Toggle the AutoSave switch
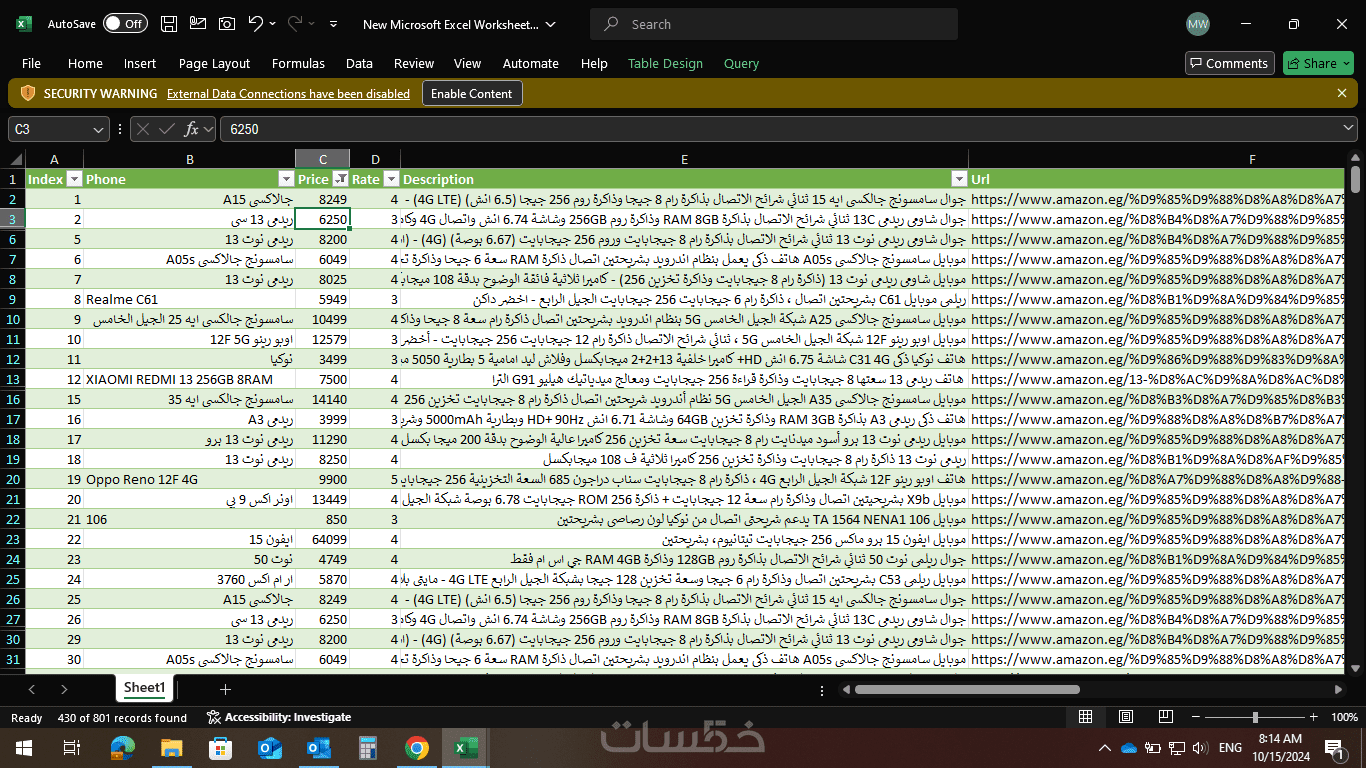1366x768 pixels. click(125, 24)
